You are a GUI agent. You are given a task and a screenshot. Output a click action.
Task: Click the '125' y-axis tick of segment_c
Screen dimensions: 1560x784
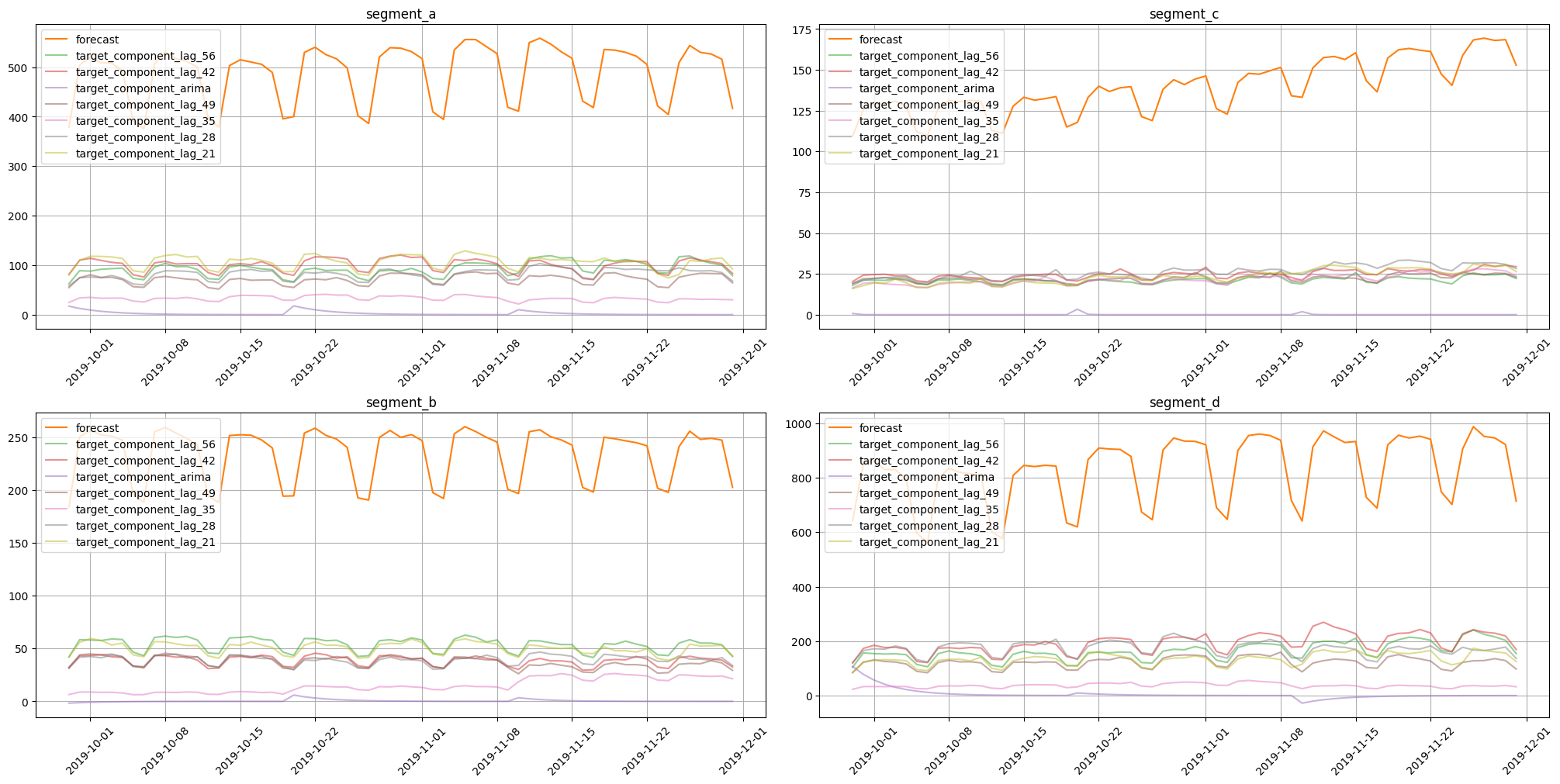(x=801, y=112)
